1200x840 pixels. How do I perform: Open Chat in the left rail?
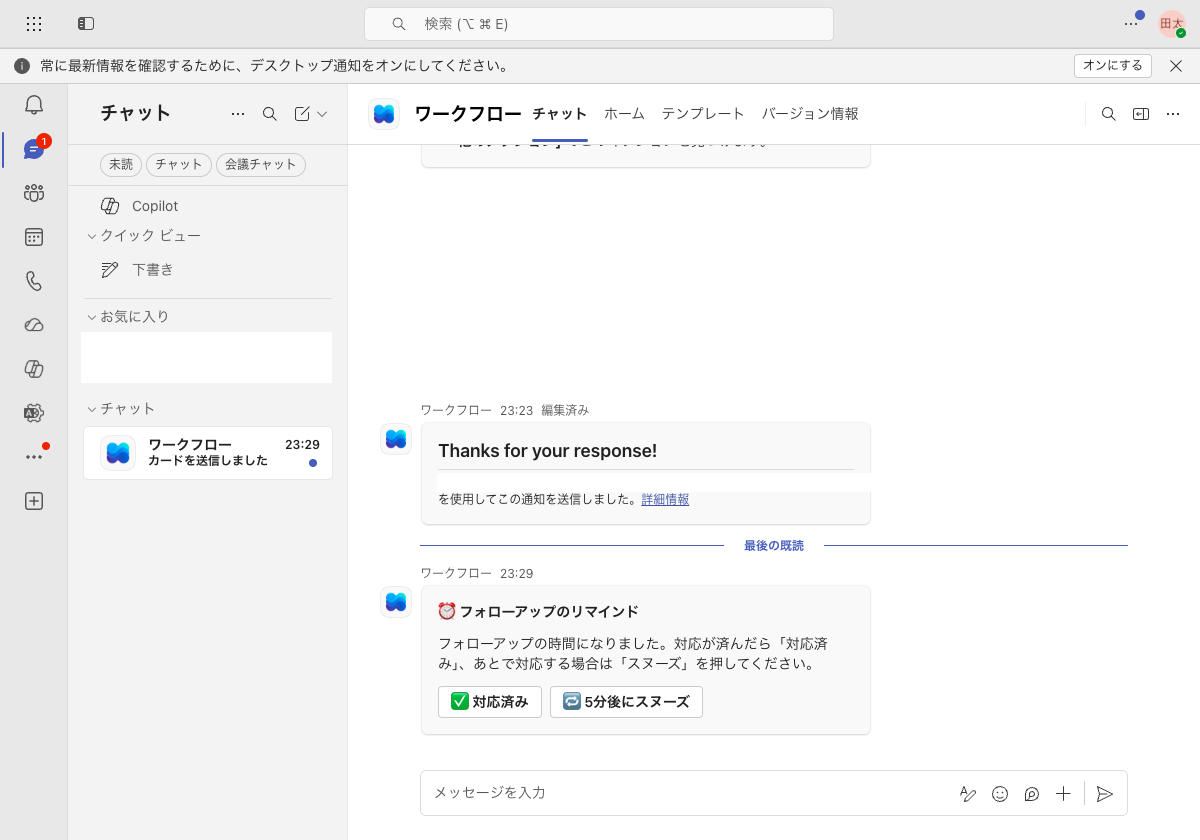point(34,149)
